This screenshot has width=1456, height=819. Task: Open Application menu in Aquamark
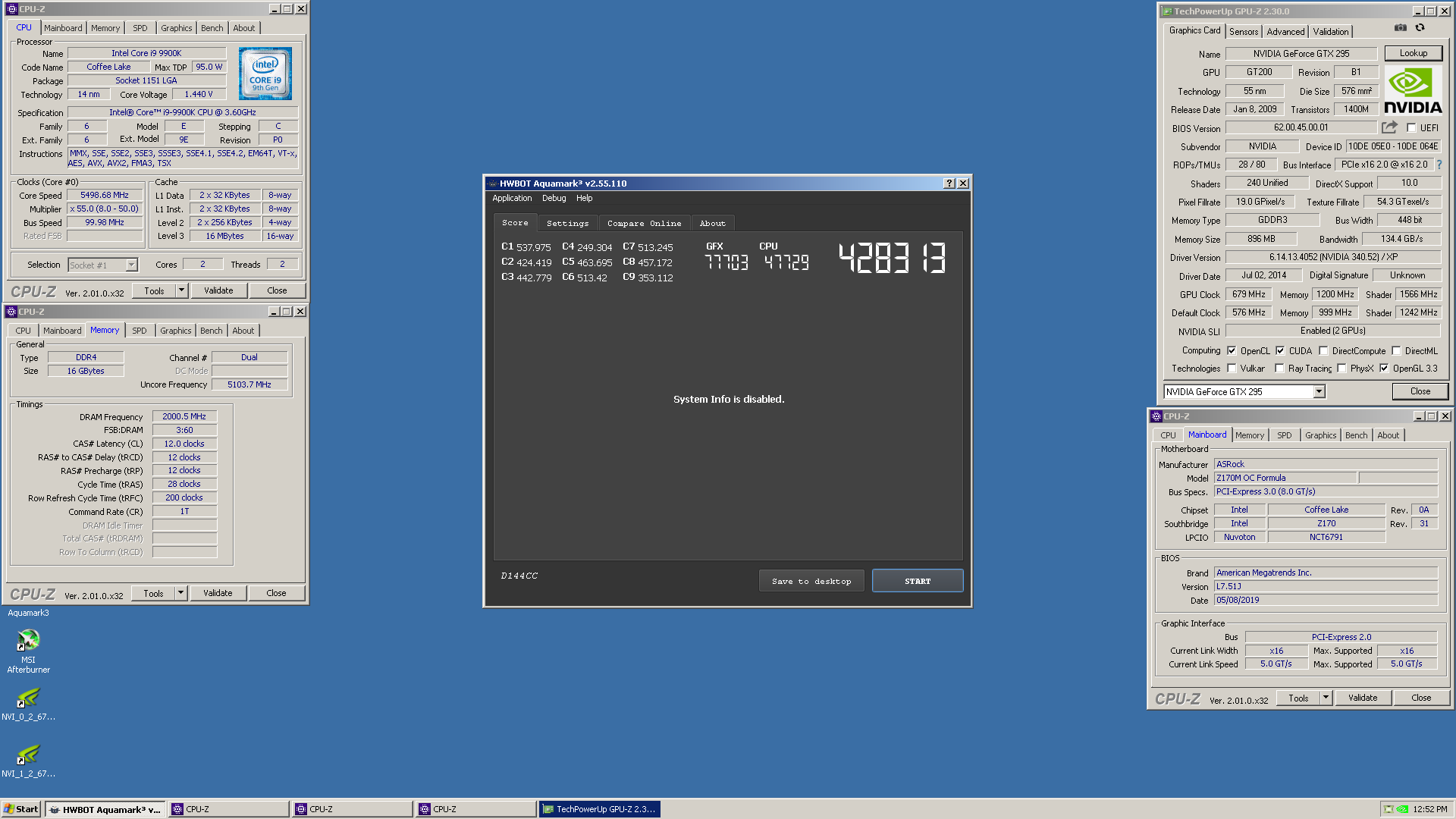[512, 199]
